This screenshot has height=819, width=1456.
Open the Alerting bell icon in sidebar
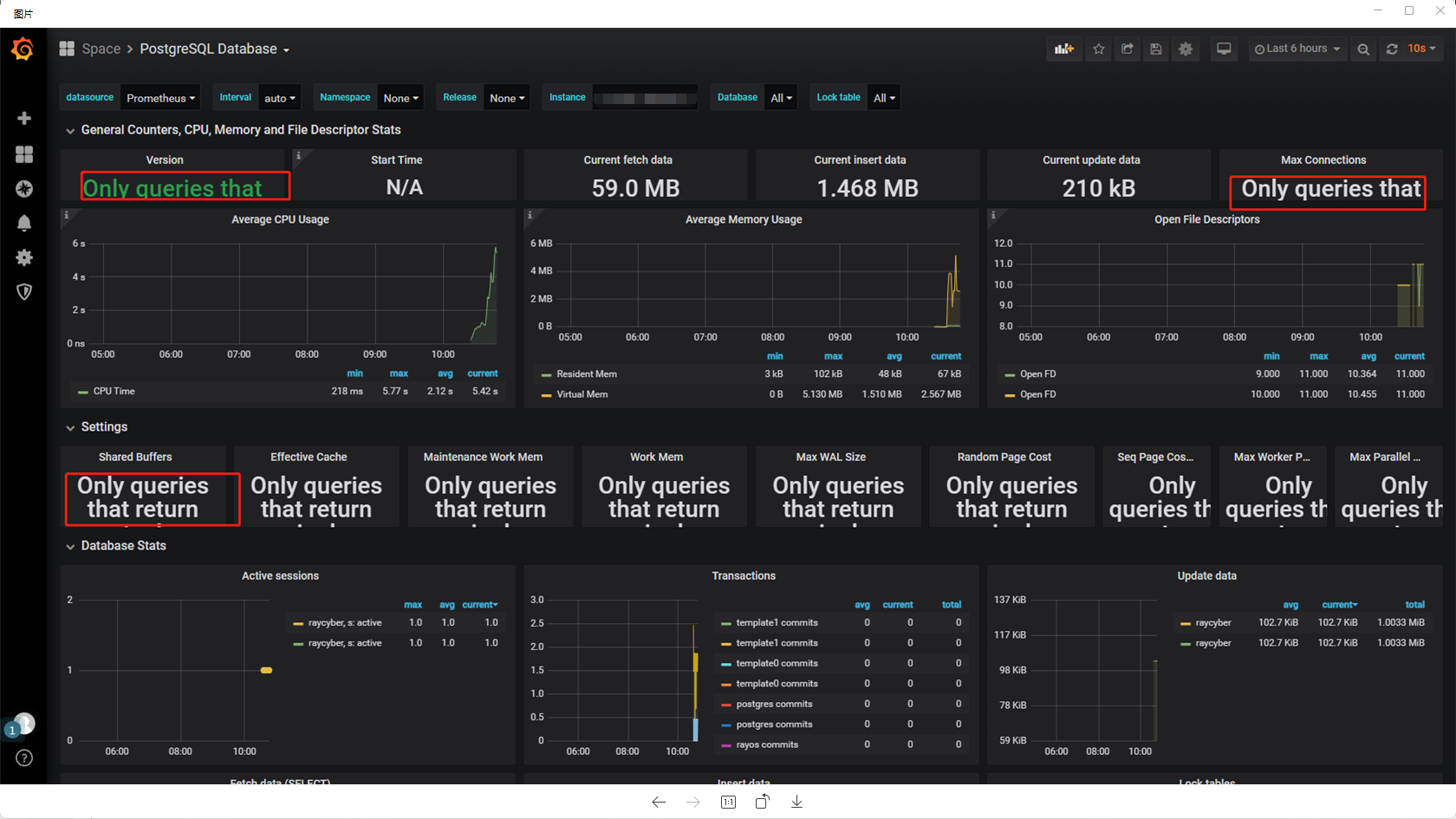pyautogui.click(x=24, y=224)
